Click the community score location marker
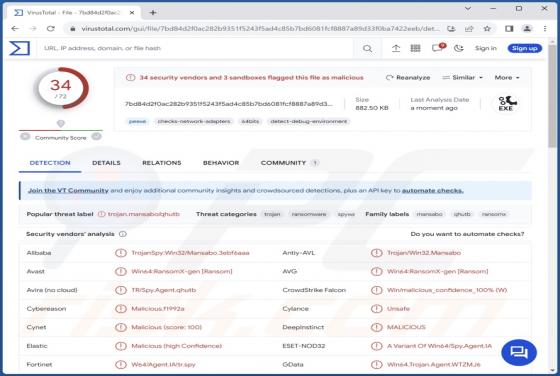Screen dimensions: 560x376 [61, 124]
